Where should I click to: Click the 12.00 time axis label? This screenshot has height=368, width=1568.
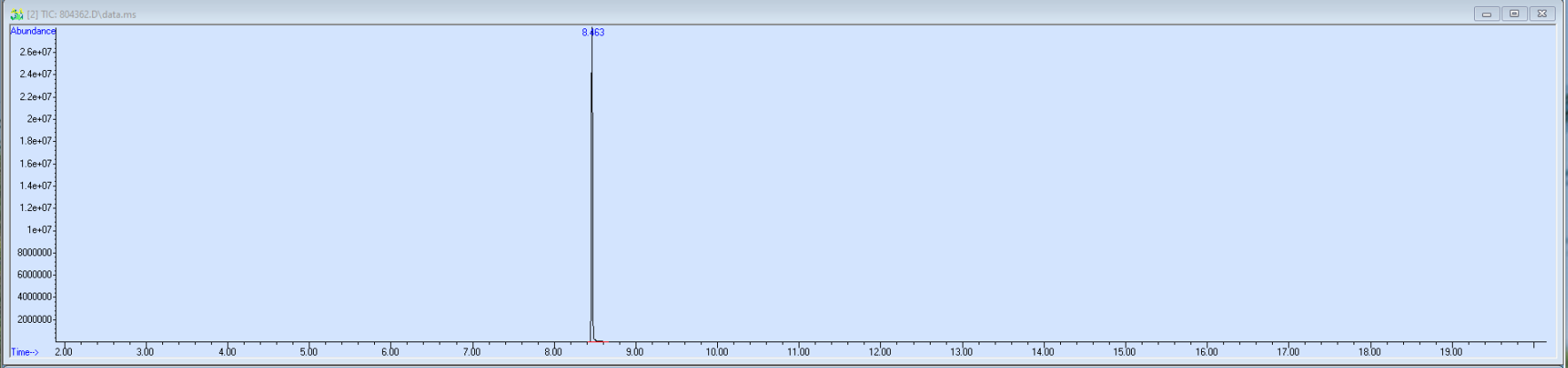tap(880, 352)
